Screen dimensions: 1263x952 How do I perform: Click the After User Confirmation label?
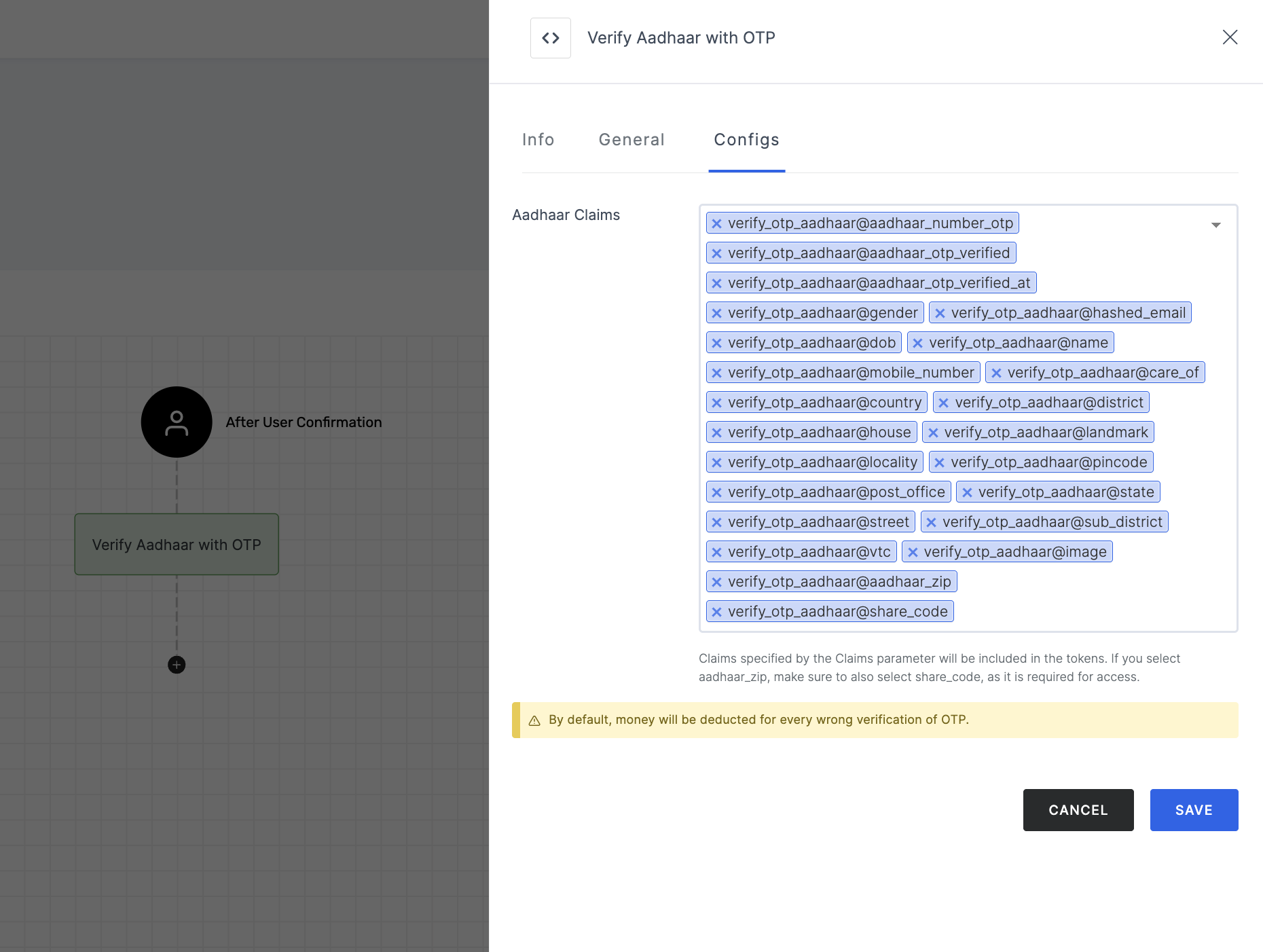click(304, 422)
